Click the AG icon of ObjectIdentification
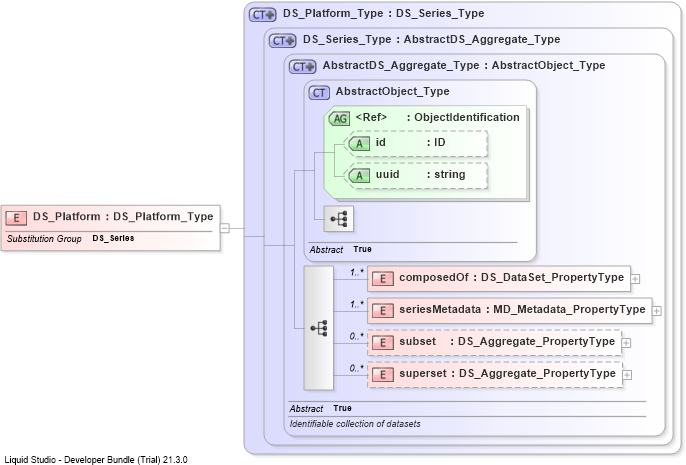686x465 pixels. click(339, 118)
